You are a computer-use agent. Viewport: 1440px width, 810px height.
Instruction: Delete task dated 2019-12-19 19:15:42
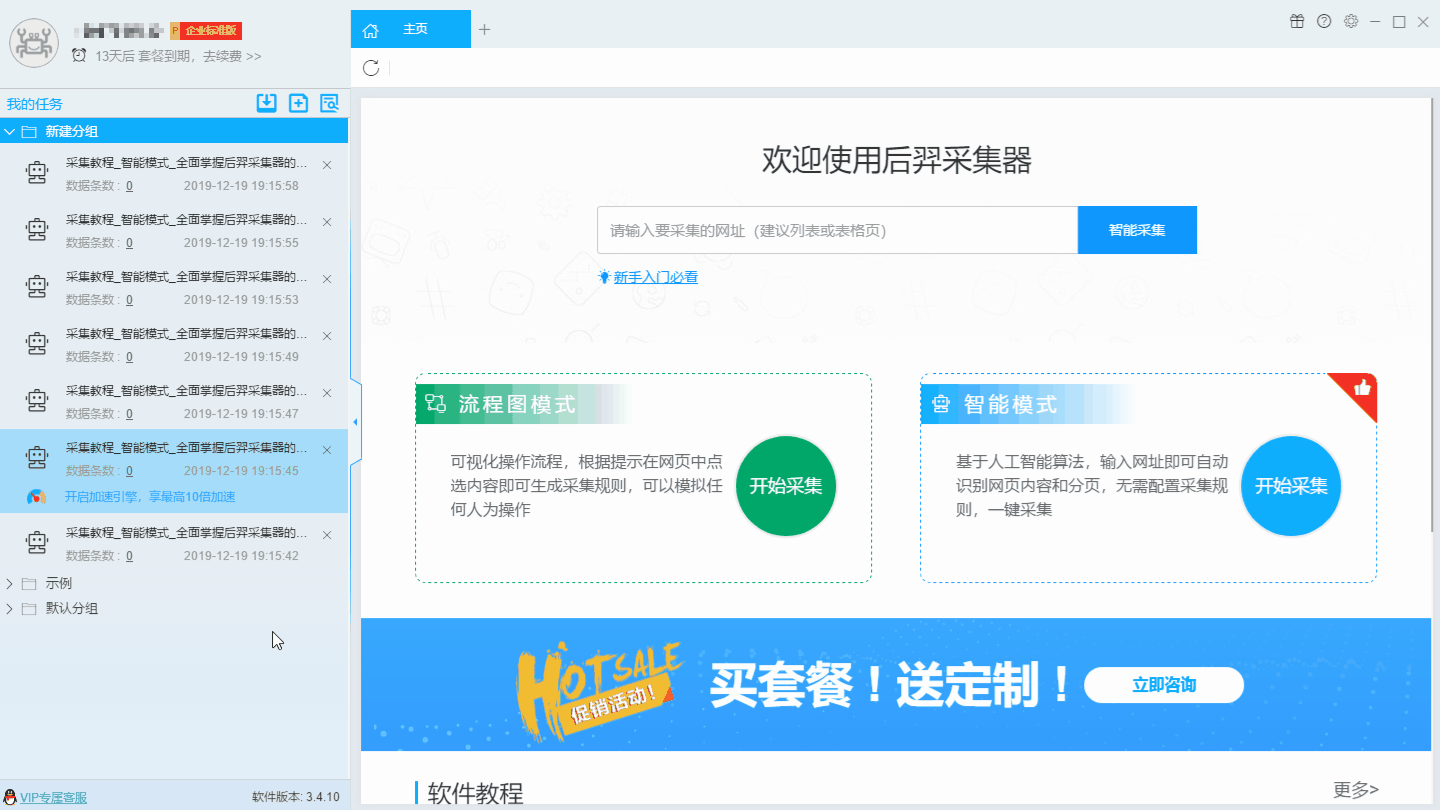[x=327, y=535]
